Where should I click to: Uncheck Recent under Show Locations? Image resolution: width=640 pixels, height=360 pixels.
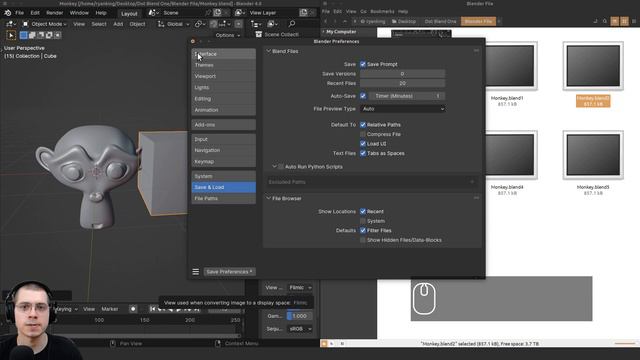pos(363,211)
